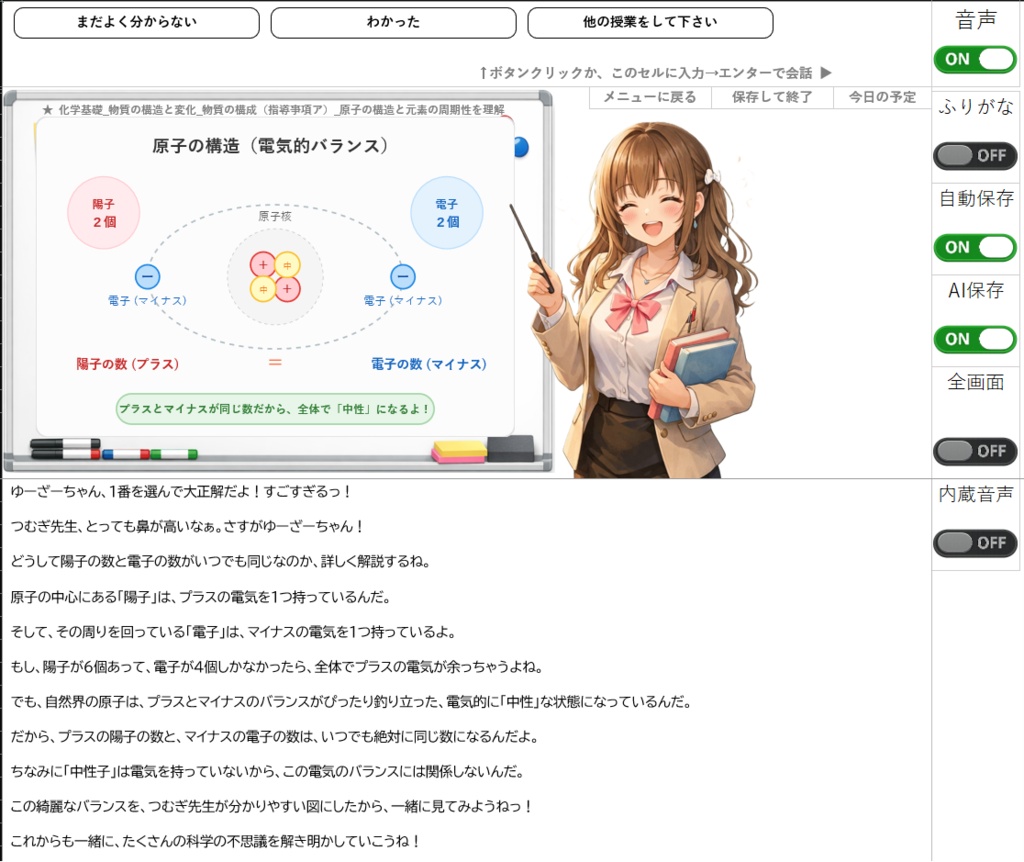Click the left minus electron icon
Viewport: 1024px width, 862px height.
(x=148, y=277)
